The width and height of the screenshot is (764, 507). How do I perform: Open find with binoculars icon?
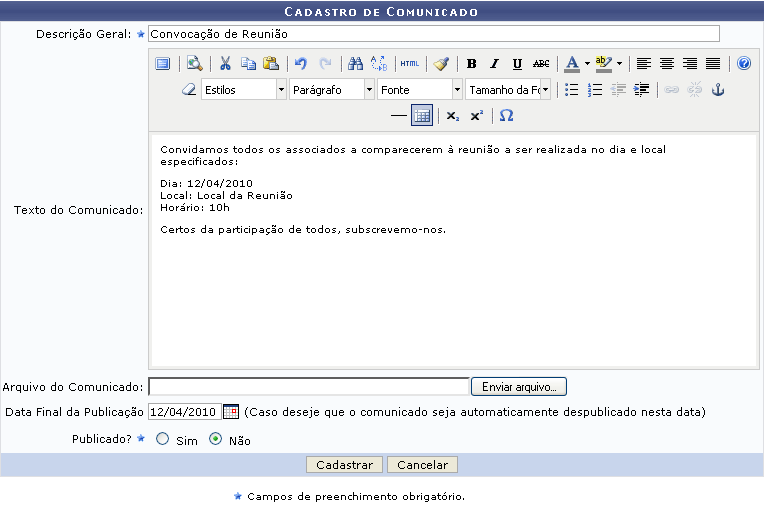pyautogui.click(x=355, y=64)
